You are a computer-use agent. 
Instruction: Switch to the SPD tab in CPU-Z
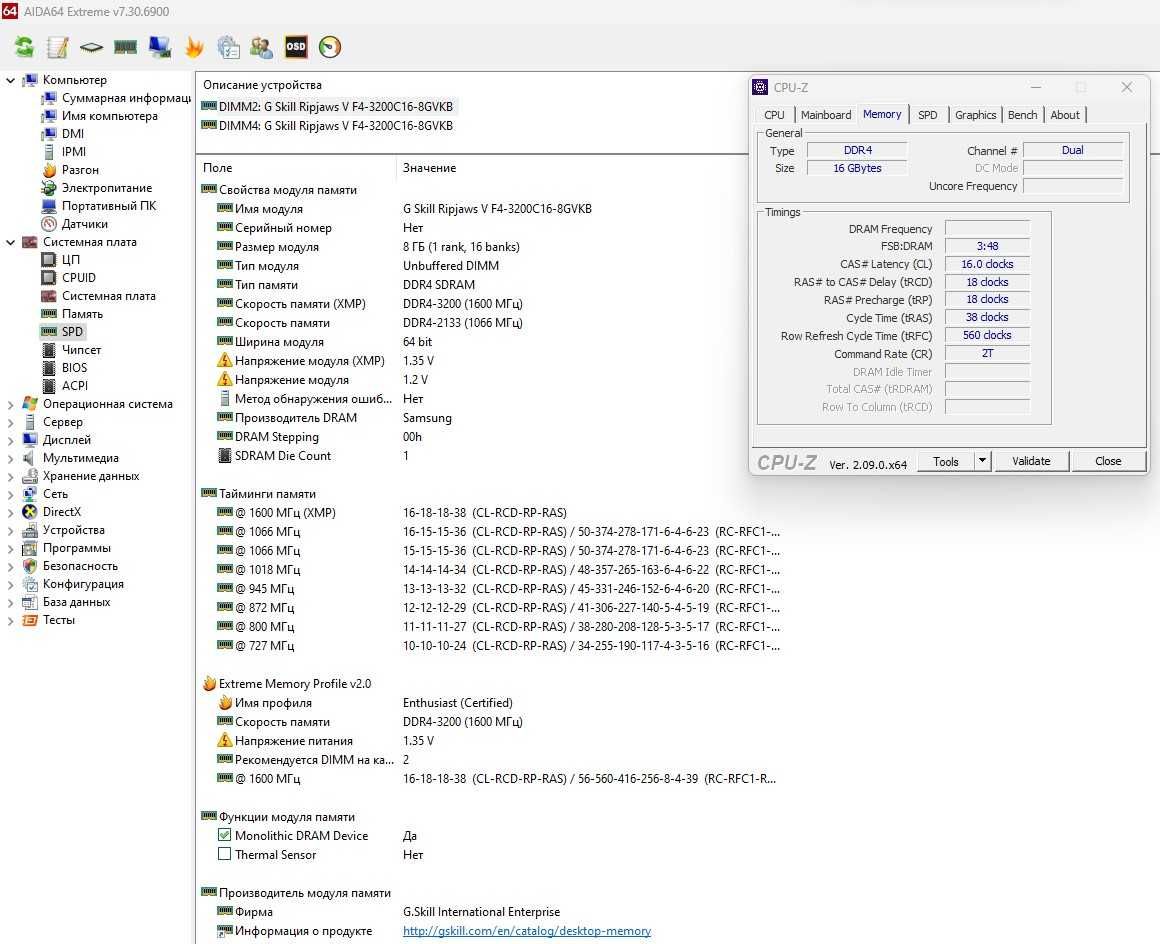tap(928, 115)
